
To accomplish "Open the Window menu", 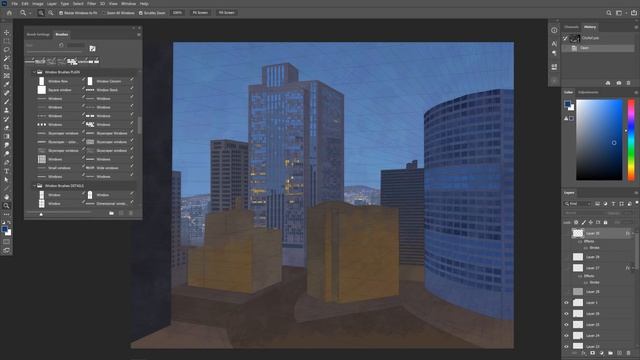I will [x=128, y=4].
